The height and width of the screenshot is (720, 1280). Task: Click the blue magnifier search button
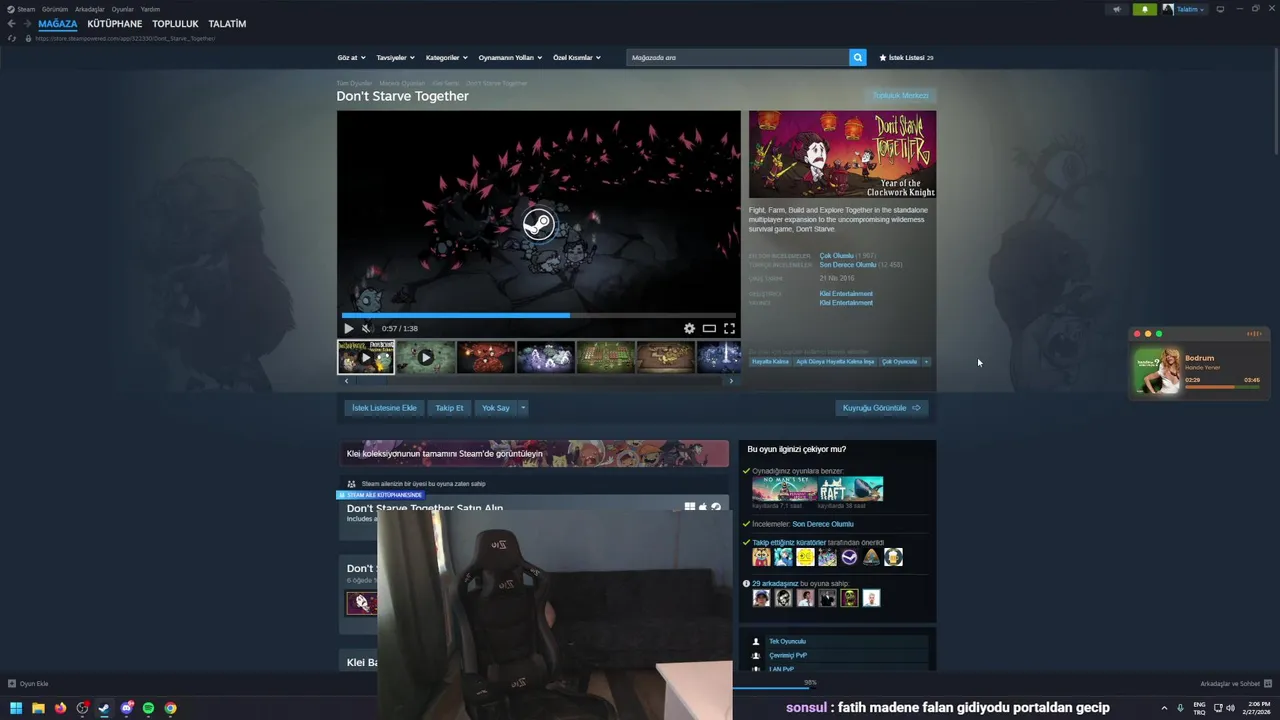pos(858,58)
